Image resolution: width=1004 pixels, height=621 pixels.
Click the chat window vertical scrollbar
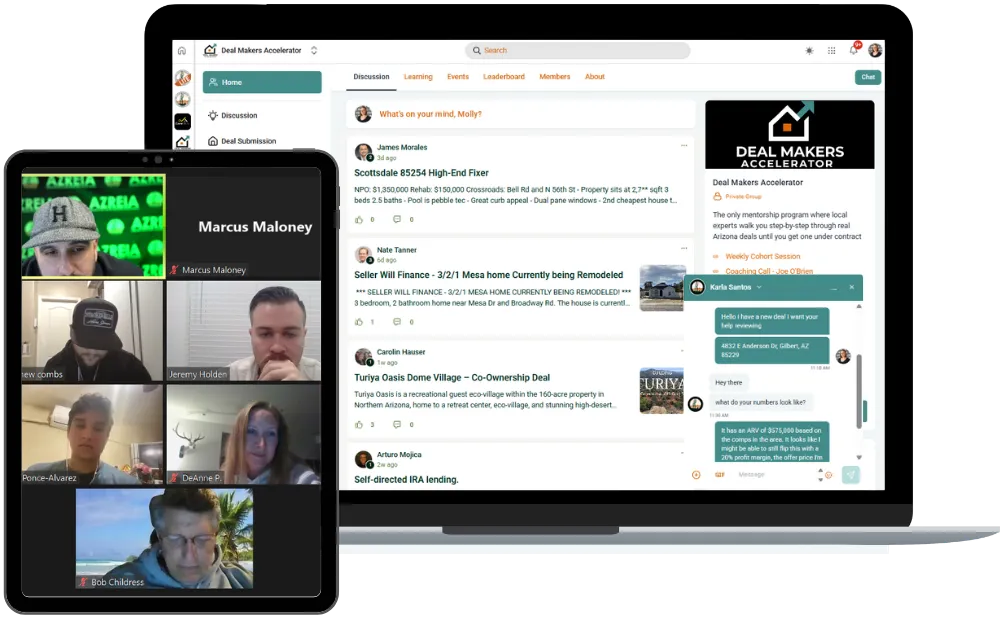[859, 391]
